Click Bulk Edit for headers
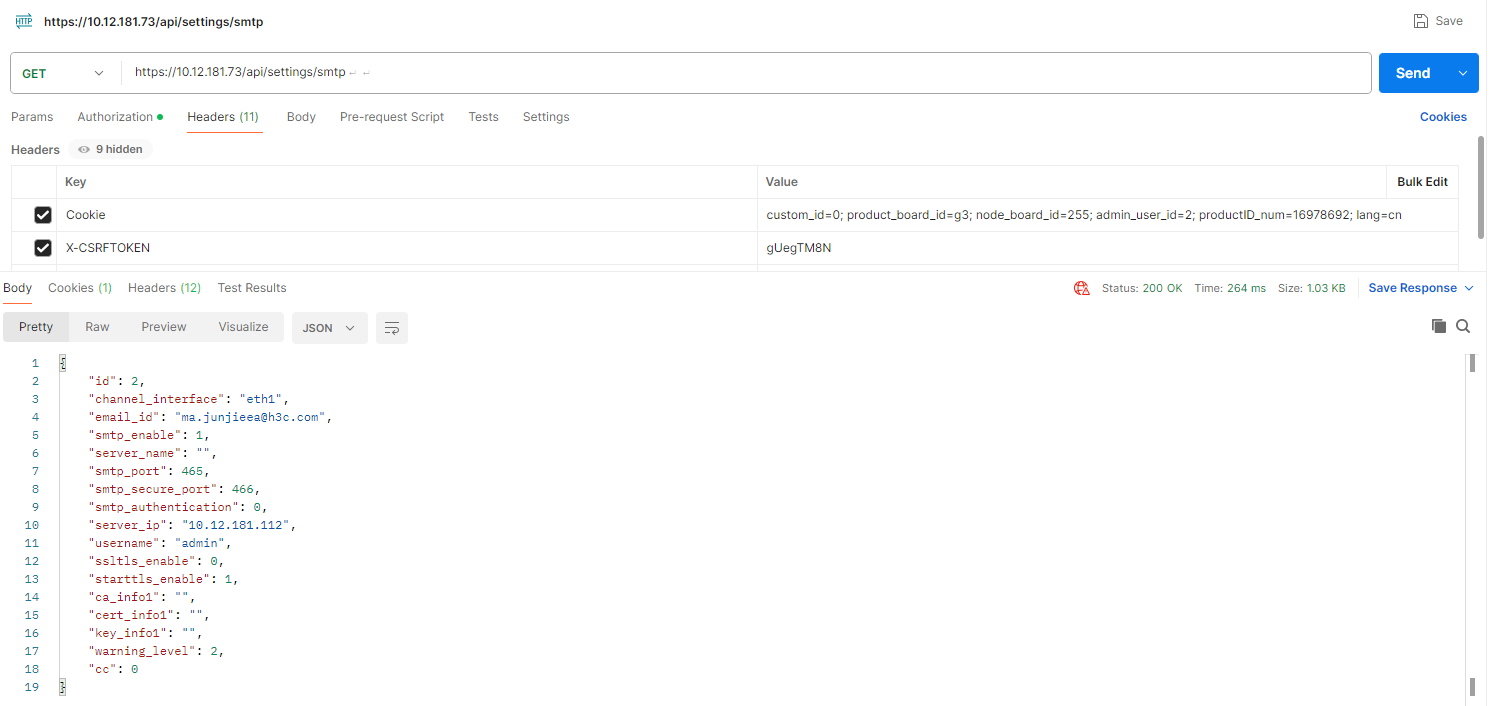1492x706 pixels. point(1422,182)
